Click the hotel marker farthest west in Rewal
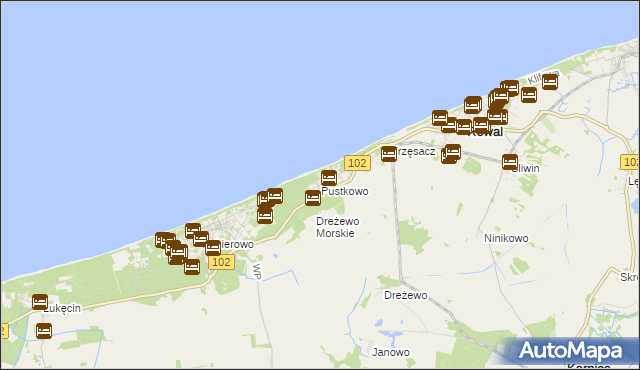Image resolution: width=640 pixels, height=370 pixels. (440, 118)
